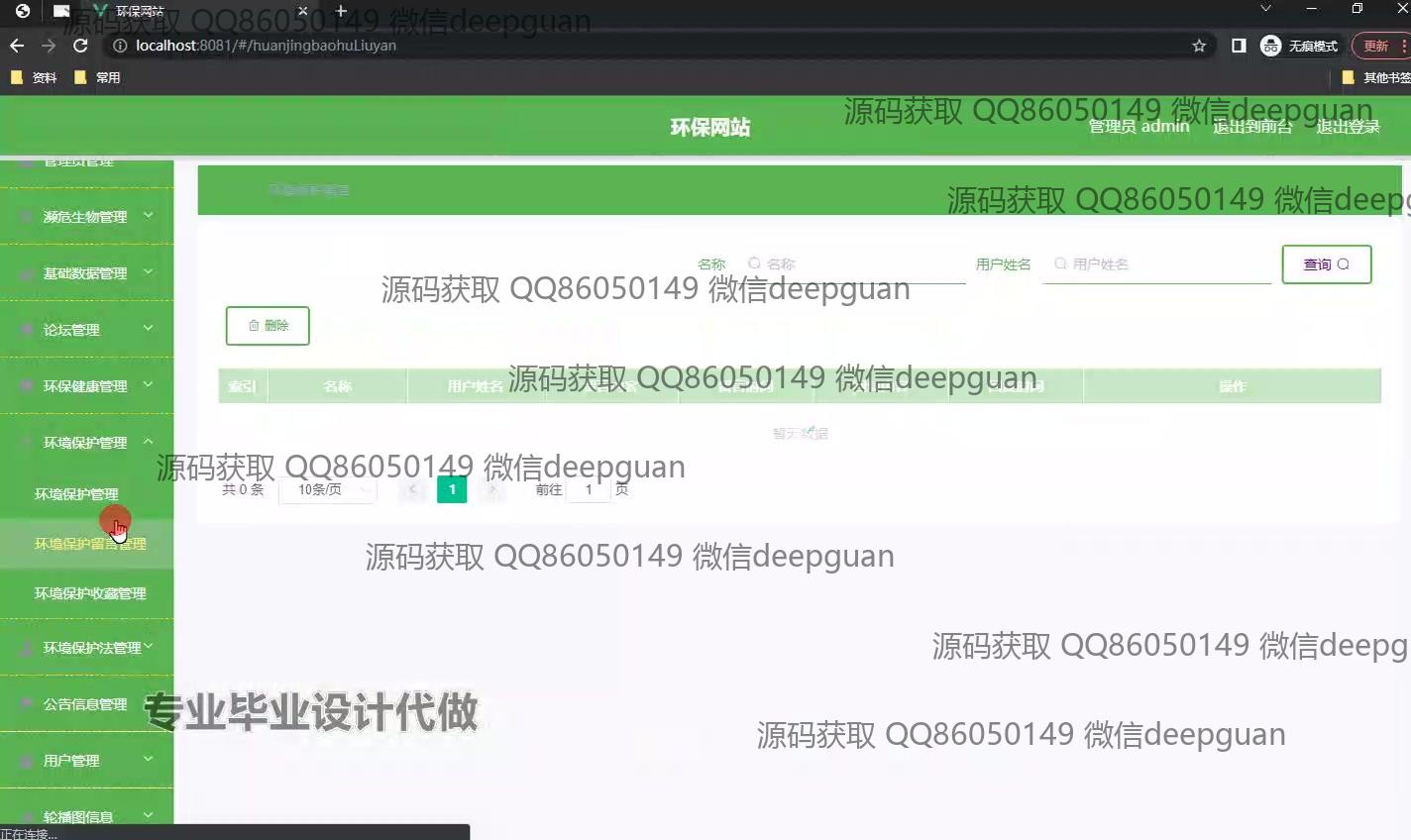The height and width of the screenshot is (840, 1411).
Task: Click the 删除 delete button
Action: pyautogui.click(x=268, y=325)
